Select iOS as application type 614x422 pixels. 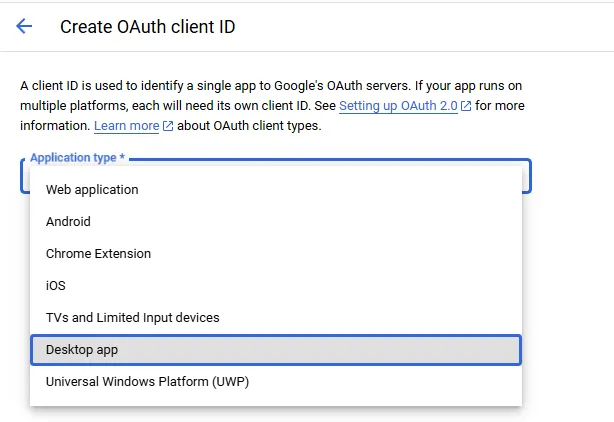[x=276, y=286]
